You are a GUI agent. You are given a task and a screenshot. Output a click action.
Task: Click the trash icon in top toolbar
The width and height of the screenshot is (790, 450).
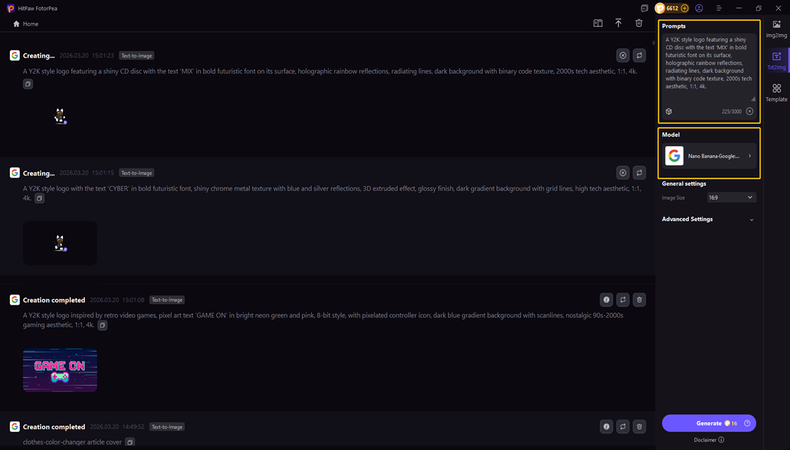(639, 22)
